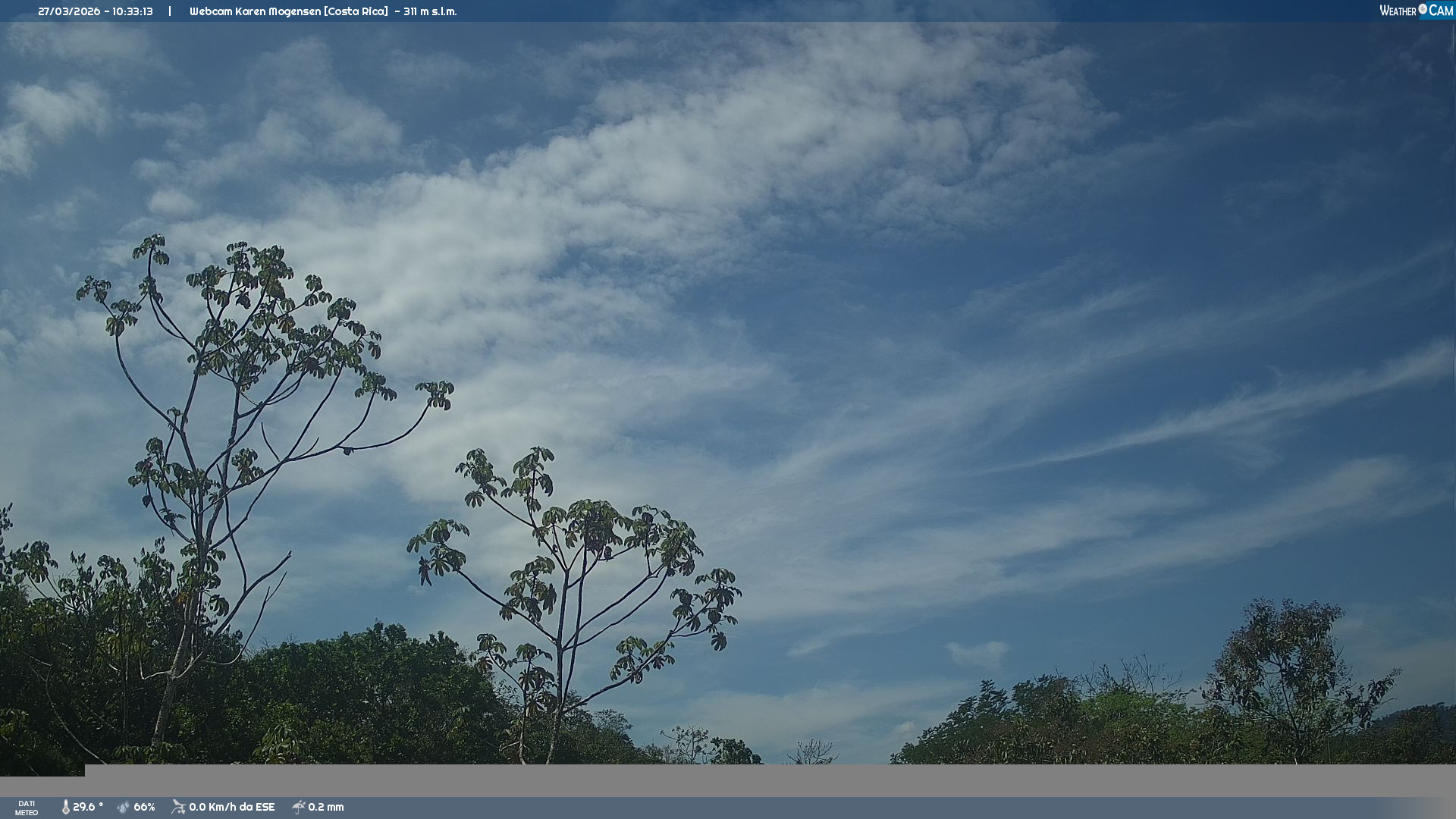1456x819 pixels.
Task: Click the 311 m s.l.m. altitude text
Action: 430,11
